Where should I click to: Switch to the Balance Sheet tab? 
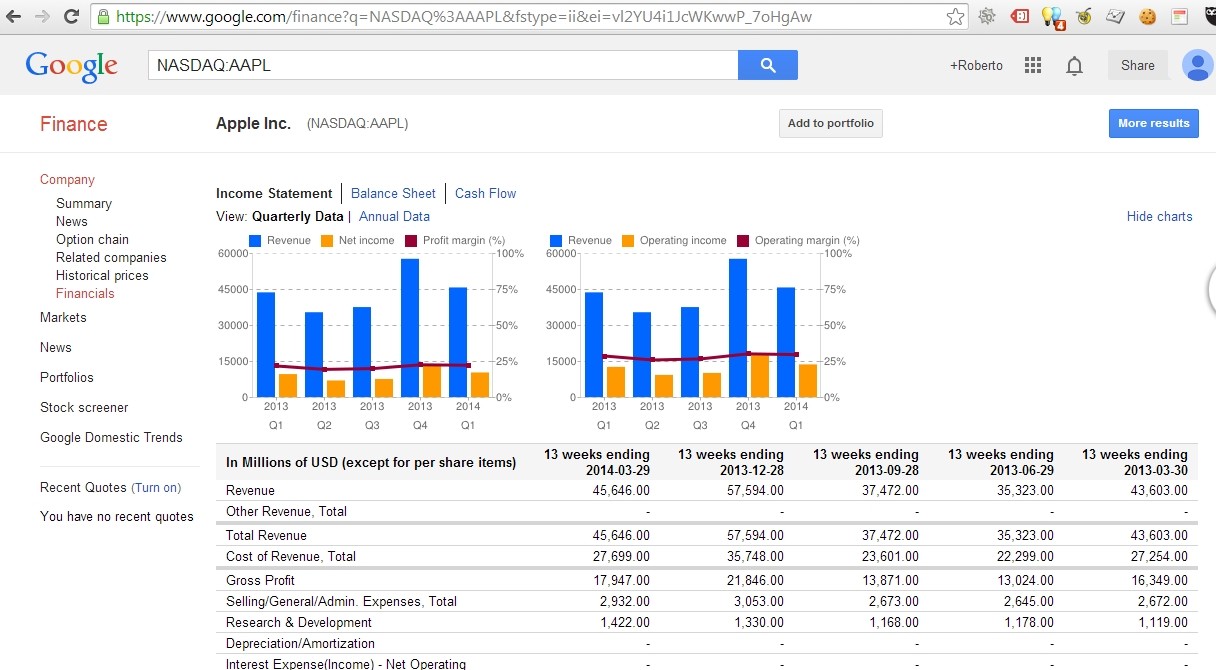(393, 194)
